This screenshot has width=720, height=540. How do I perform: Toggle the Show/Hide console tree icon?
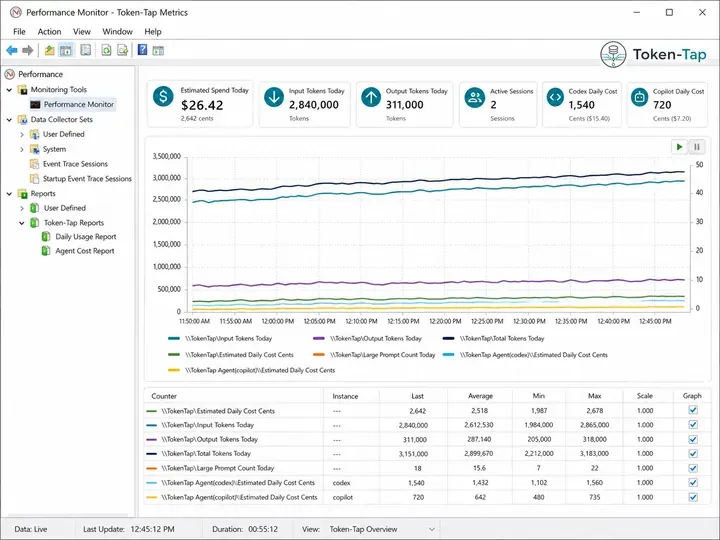[x=66, y=50]
